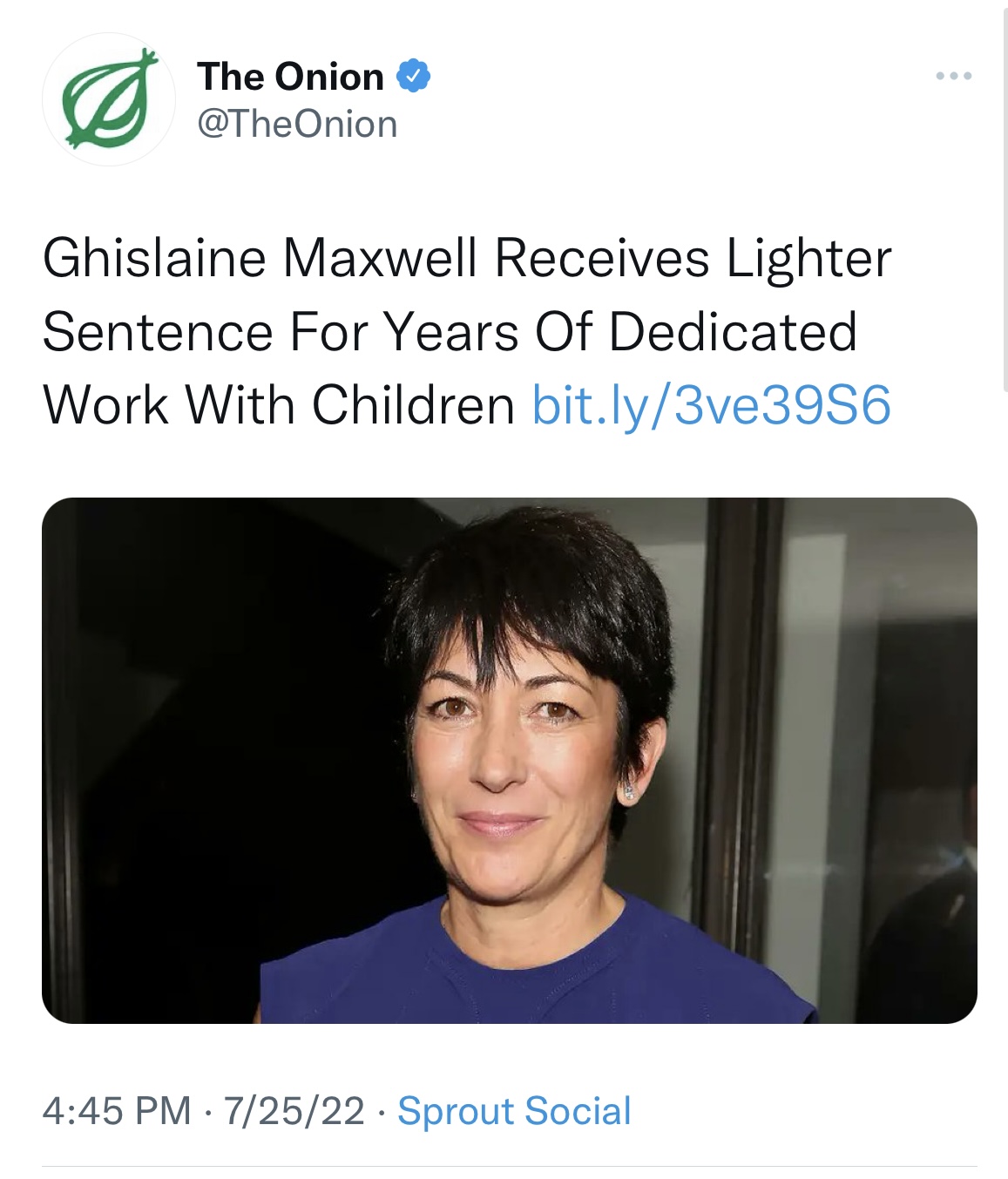Click the blue verified checkmark badge
The image size is (1008, 1179).
point(414,77)
